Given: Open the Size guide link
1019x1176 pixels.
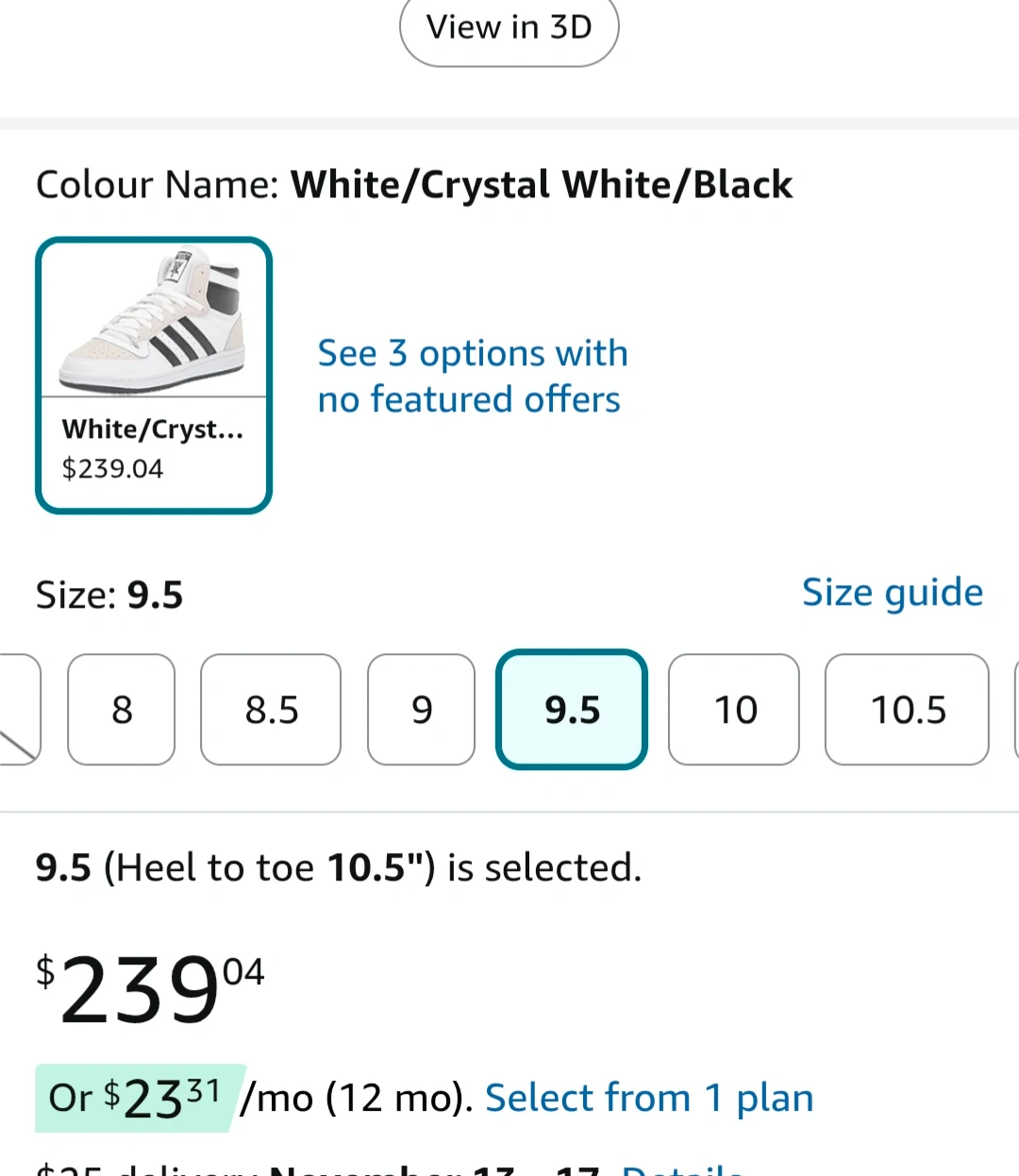Looking at the screenshot, I should 892,593.
